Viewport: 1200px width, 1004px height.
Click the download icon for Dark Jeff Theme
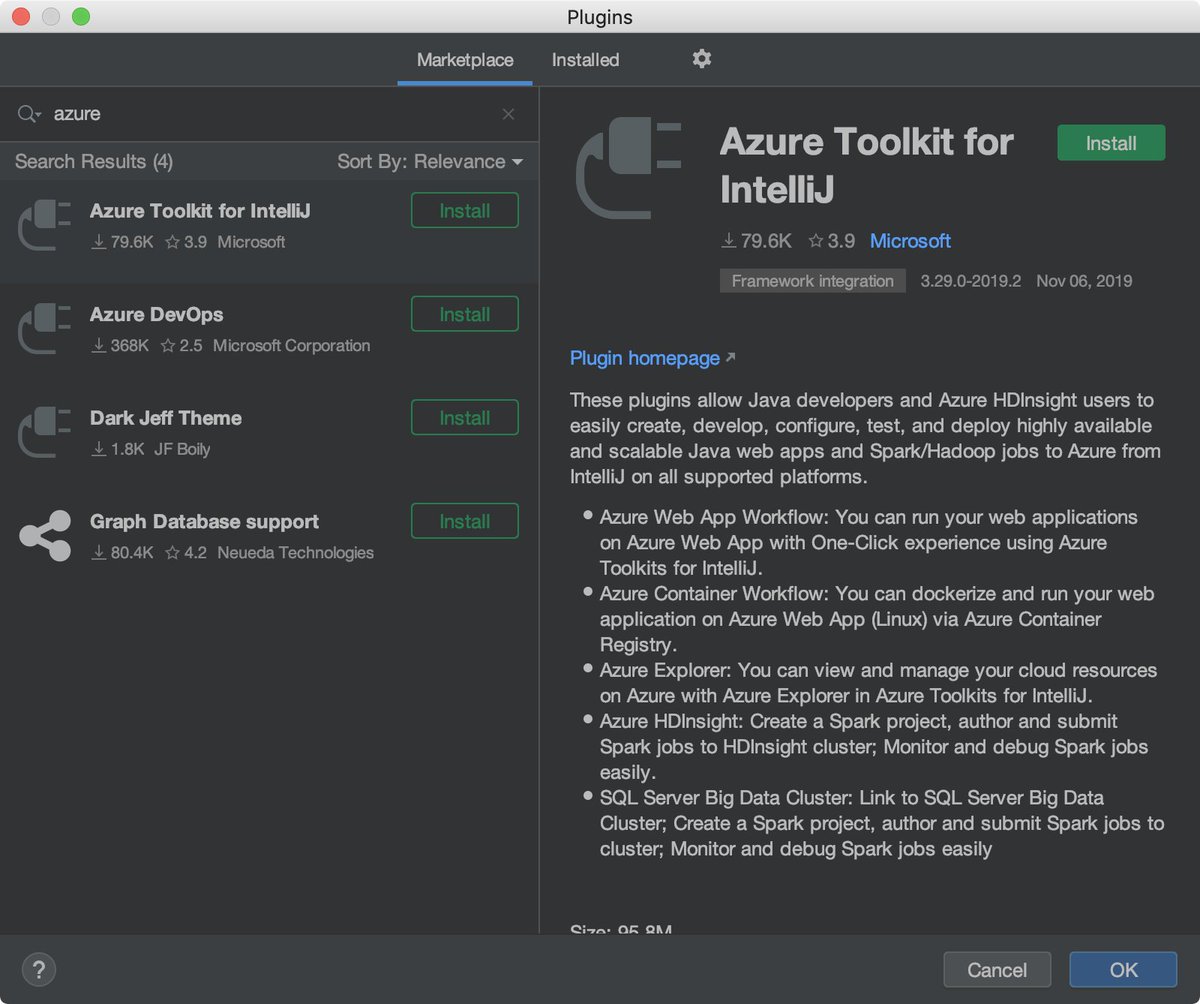click(98, 450)
